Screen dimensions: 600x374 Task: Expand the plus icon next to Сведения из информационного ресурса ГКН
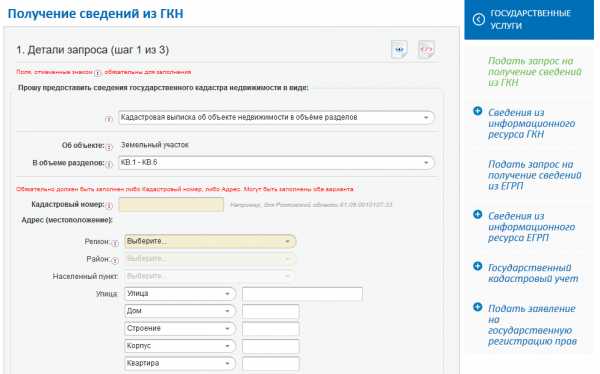coord(478,111)
